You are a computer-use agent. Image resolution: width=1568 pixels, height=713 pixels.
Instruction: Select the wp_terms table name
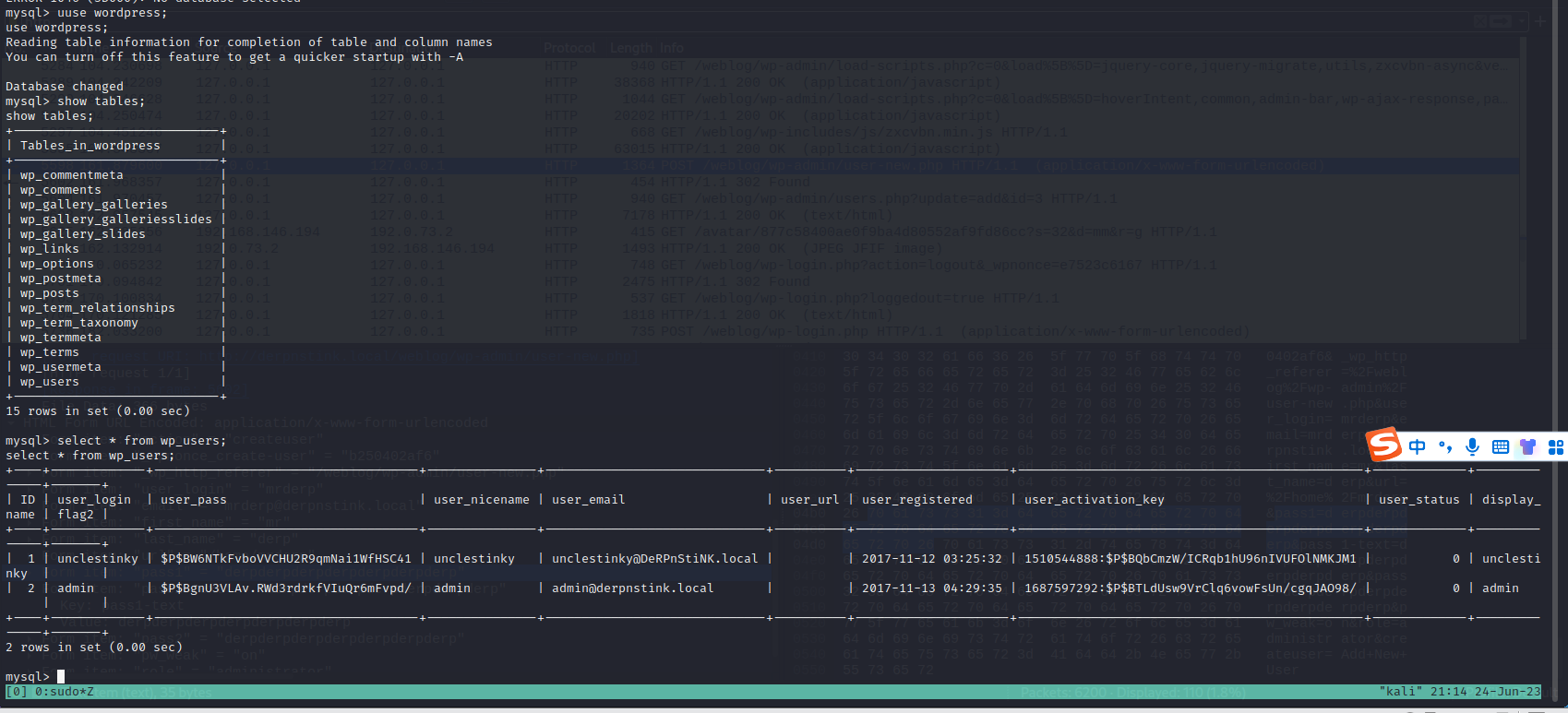(x=50, y=352)
